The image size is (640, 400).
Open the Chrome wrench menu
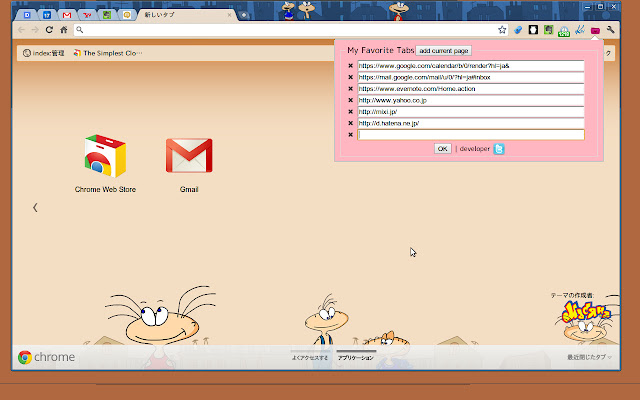click(611, 30)
